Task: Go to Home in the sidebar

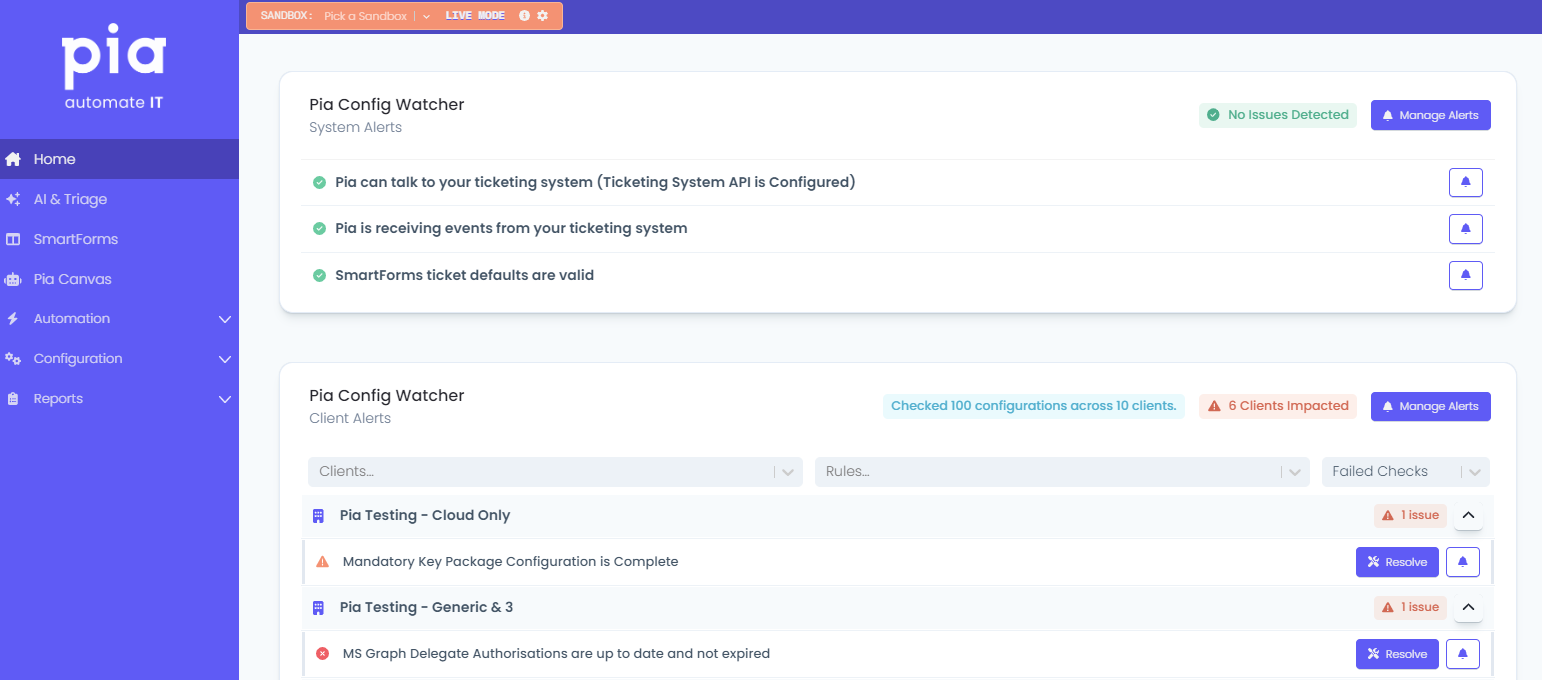Action: pyautogui.click(x=119, y=159)
